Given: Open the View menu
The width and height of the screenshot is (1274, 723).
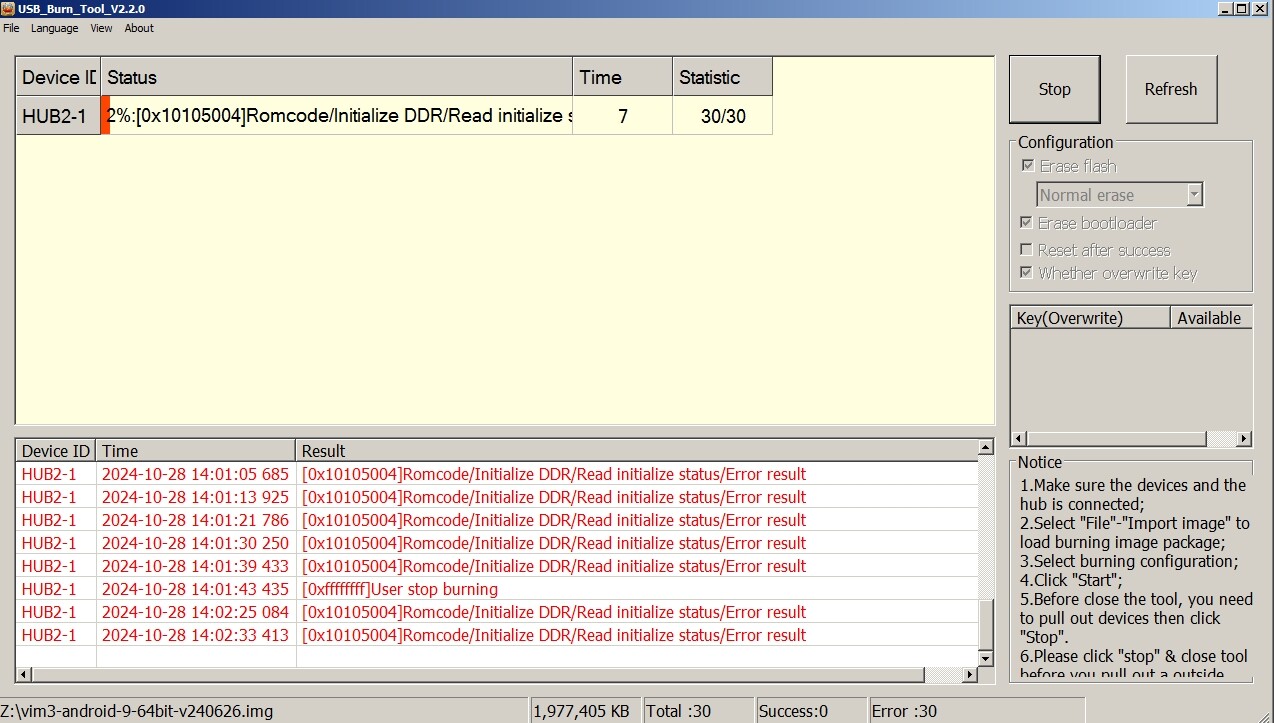Looking at the screenshot, I should tap(101, 28).
